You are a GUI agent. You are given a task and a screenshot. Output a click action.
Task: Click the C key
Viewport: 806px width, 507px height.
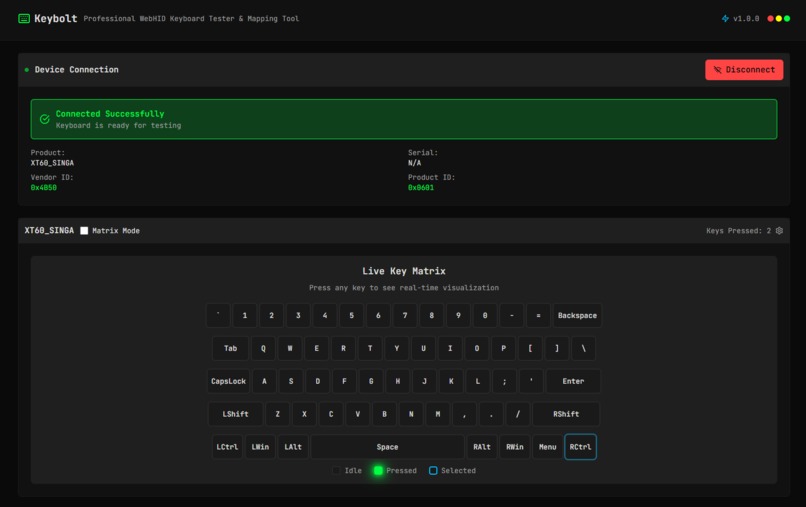(331, 414)
